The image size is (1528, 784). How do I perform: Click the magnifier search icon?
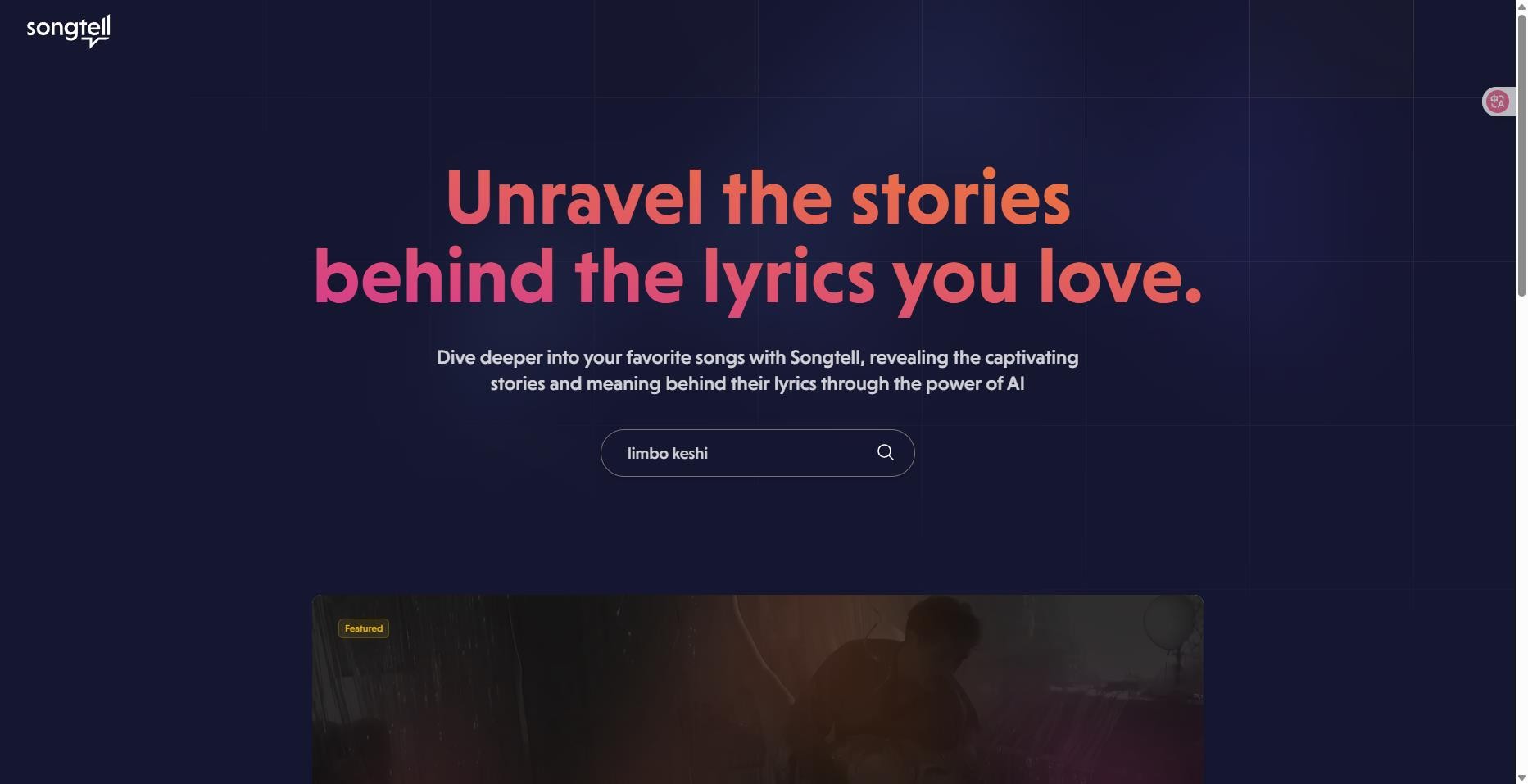(885, 452)
